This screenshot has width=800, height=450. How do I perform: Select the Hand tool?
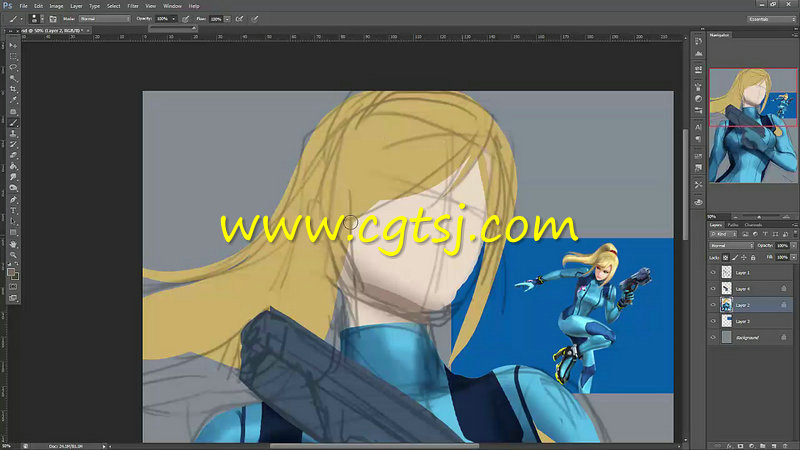(13, 244)
